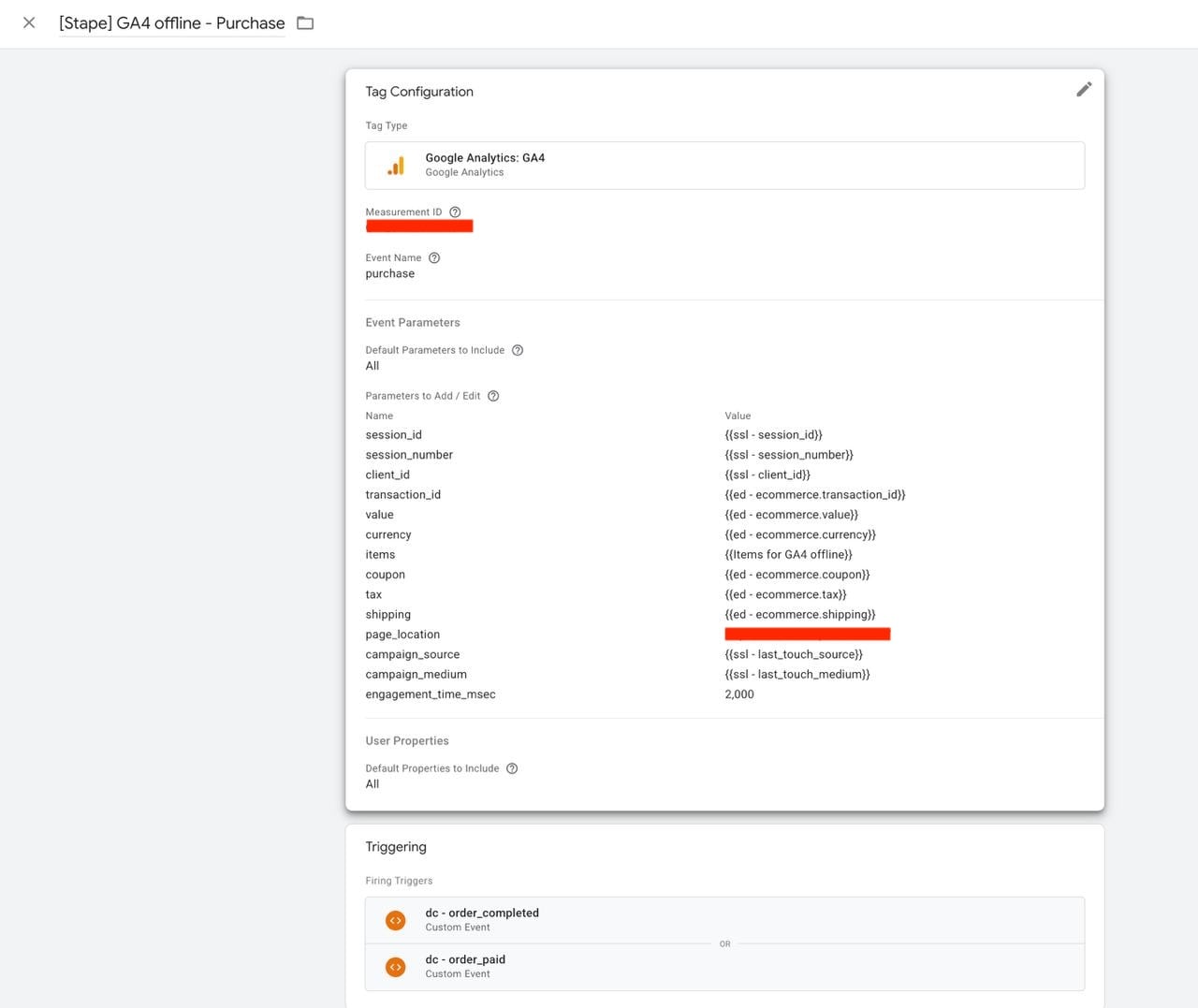This screenshot has width=1198, height=1008.
Task: Click the {{Items for GA4 offline}} value
Action: (789, 555)
